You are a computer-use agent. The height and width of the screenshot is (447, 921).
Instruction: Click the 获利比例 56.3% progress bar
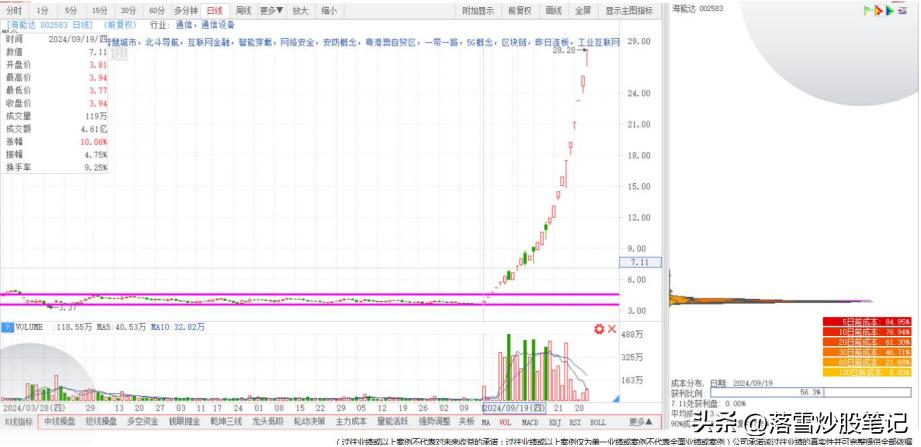(811, 392)
